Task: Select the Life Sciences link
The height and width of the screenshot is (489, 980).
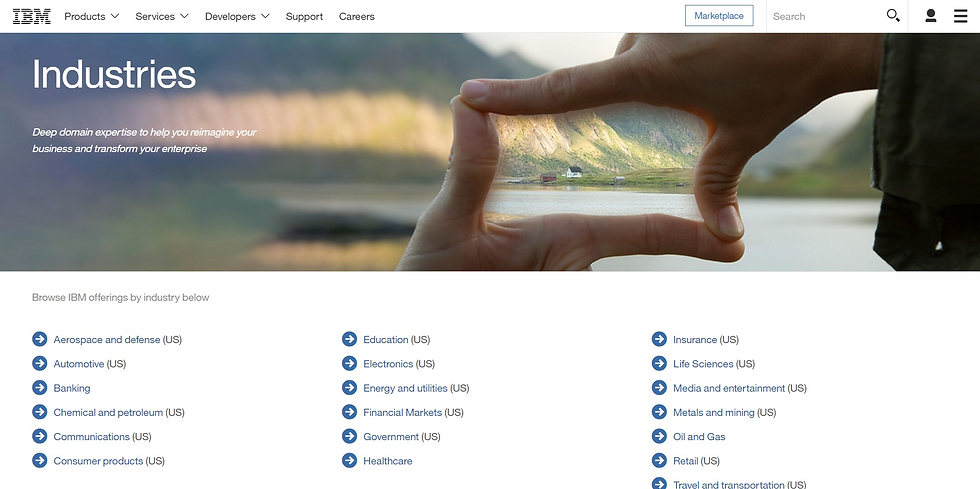Action: (x=703, y=364)
